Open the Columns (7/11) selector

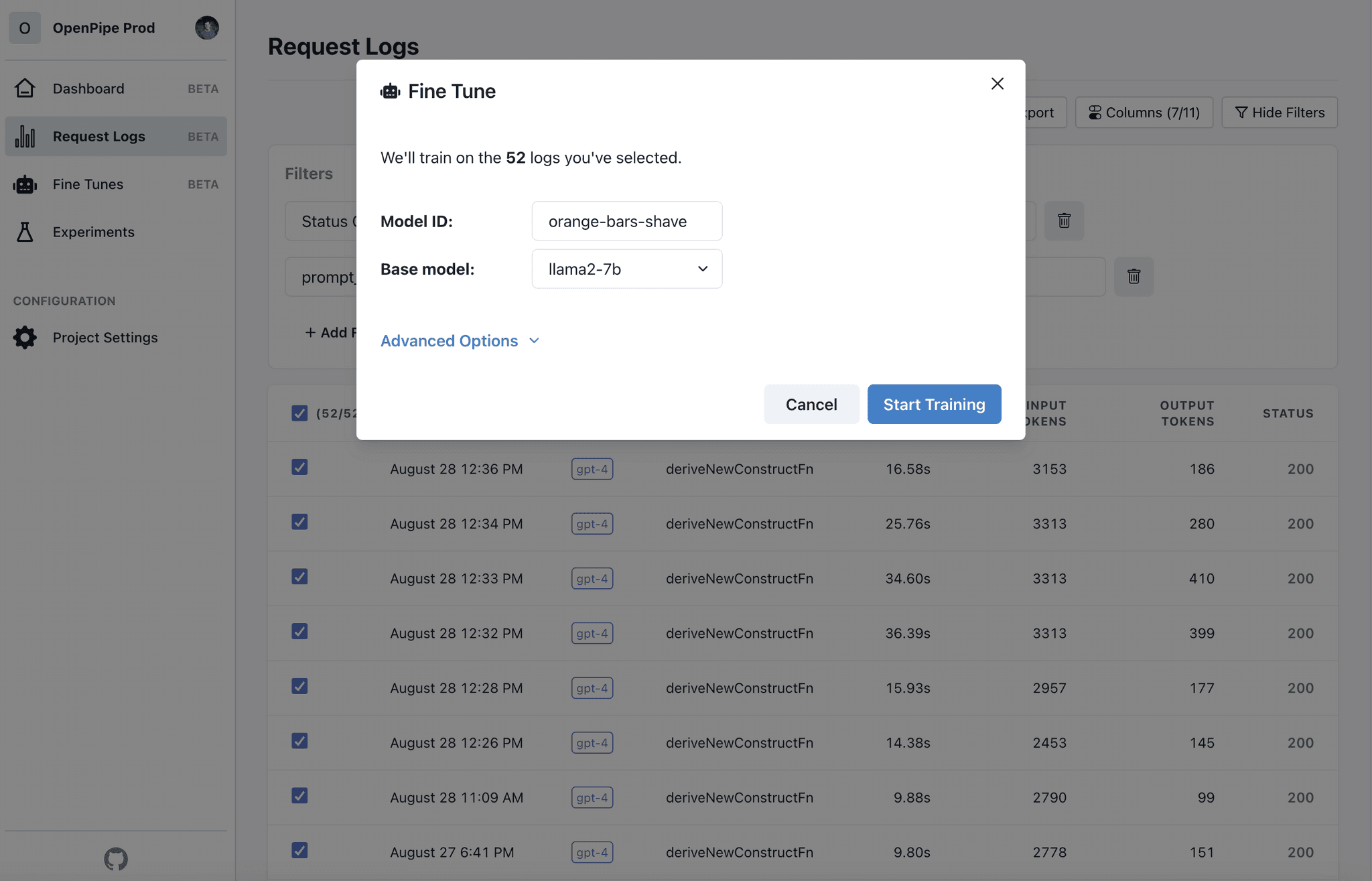pyautogui.click(x=1144, y=112)
